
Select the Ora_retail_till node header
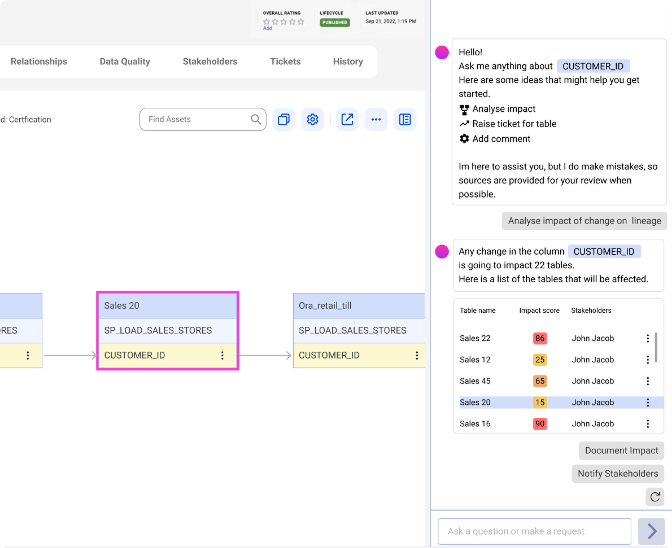tap(359, 305)
